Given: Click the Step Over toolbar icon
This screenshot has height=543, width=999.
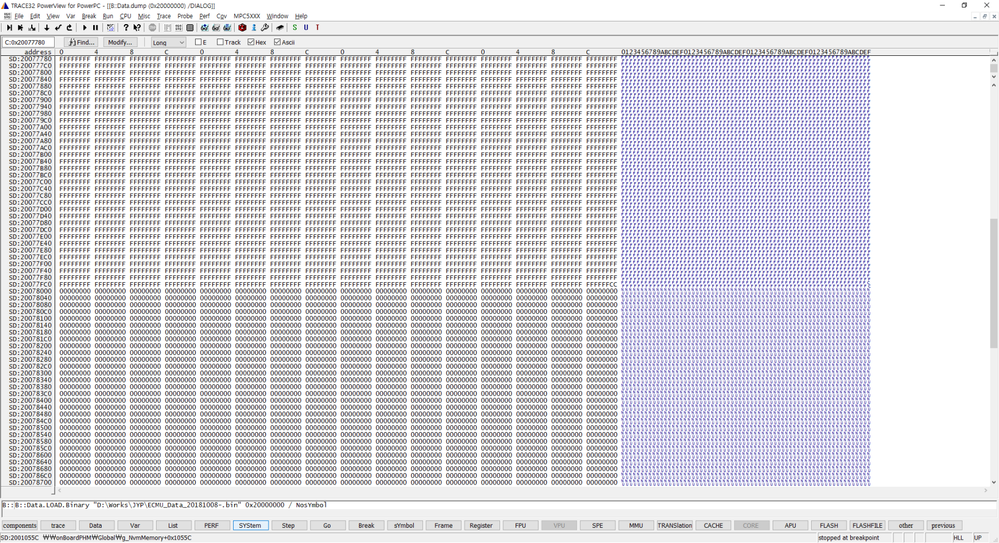Looking at the screenshot, I should pyautogui.click(x=20, y=27).
